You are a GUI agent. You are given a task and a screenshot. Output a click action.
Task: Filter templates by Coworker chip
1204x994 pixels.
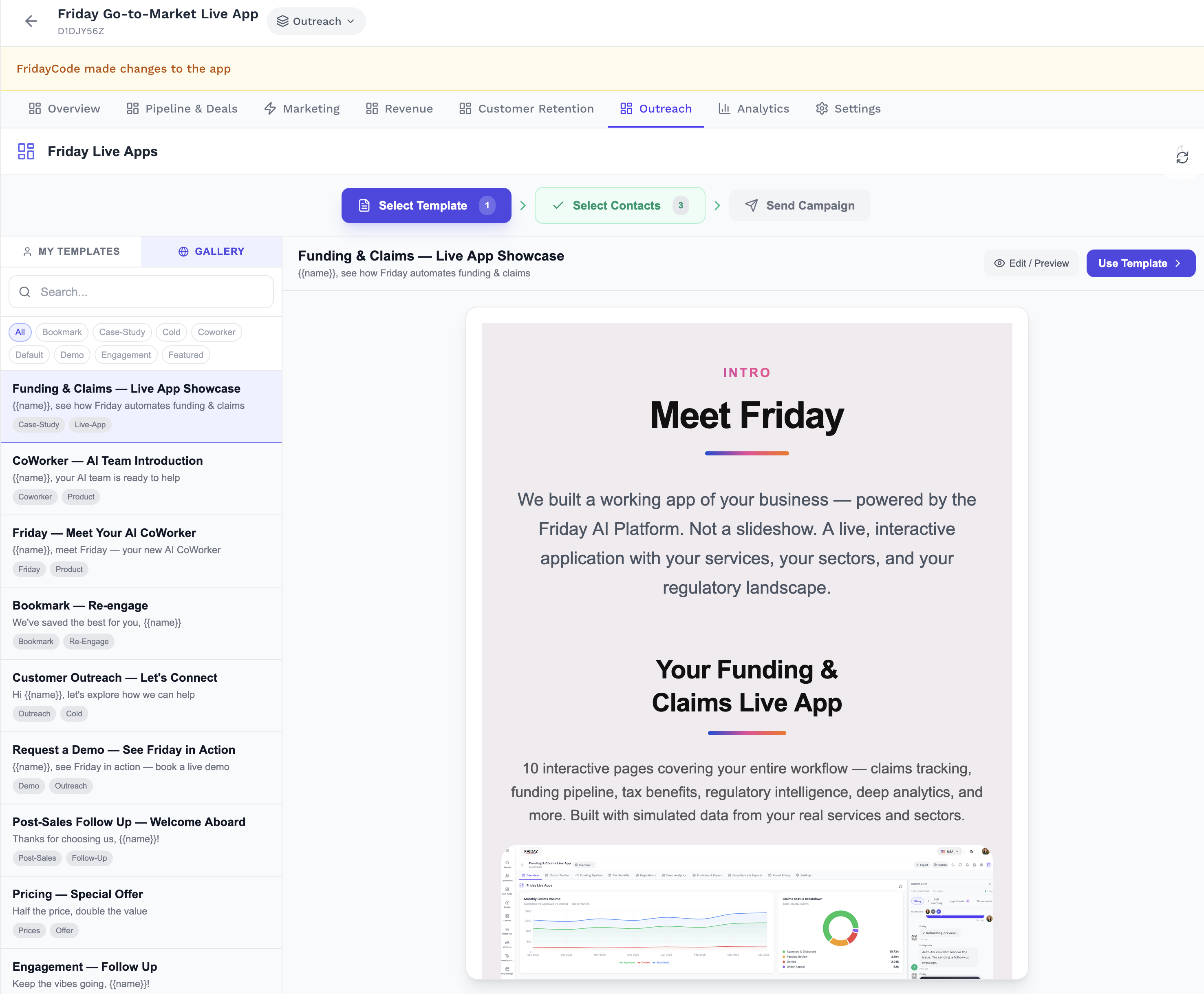[216, 332]
